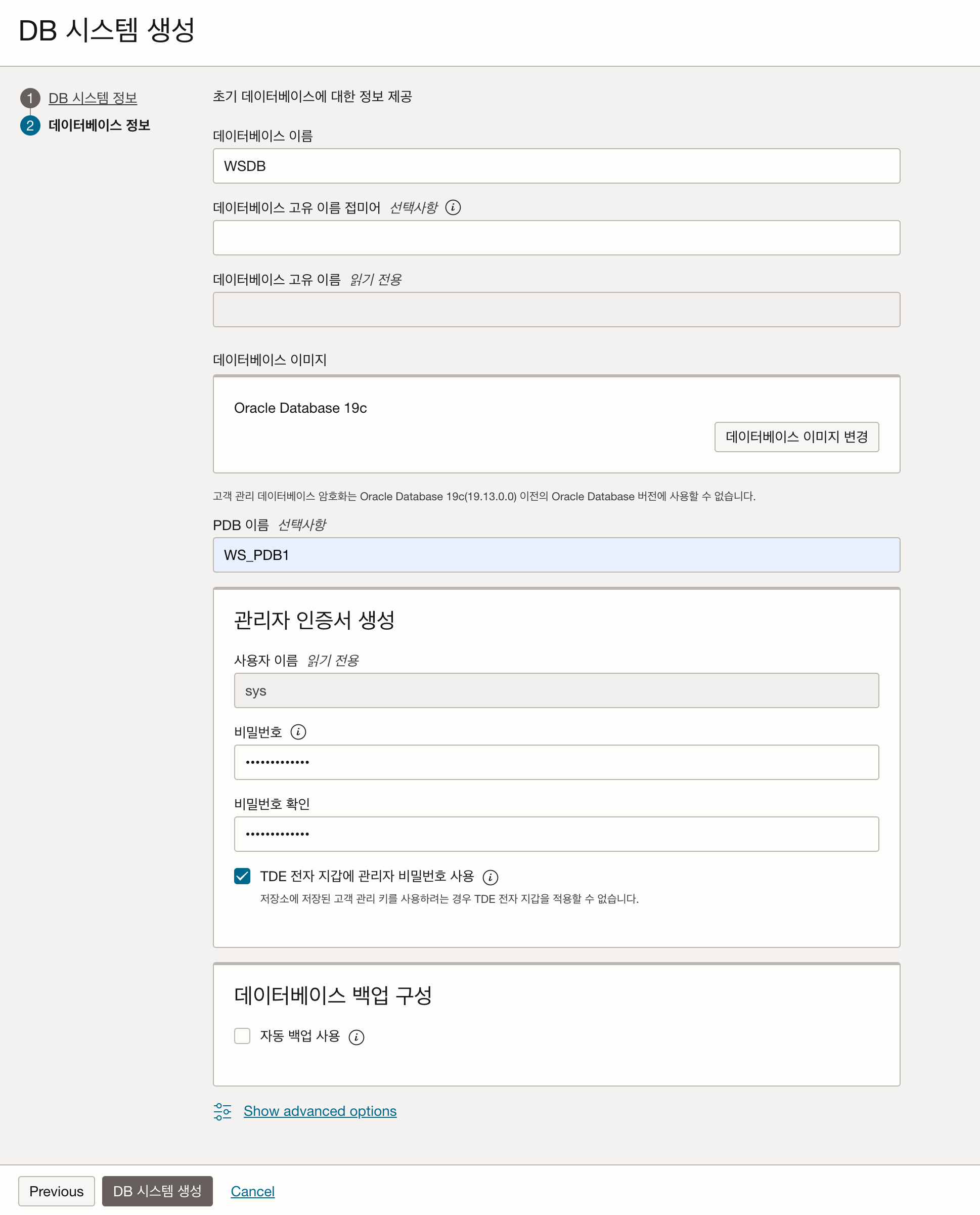980x1215 pixels.
Task: Enable 자동 백업 사용 checkbox
Action: click(x=242, y=1036)
